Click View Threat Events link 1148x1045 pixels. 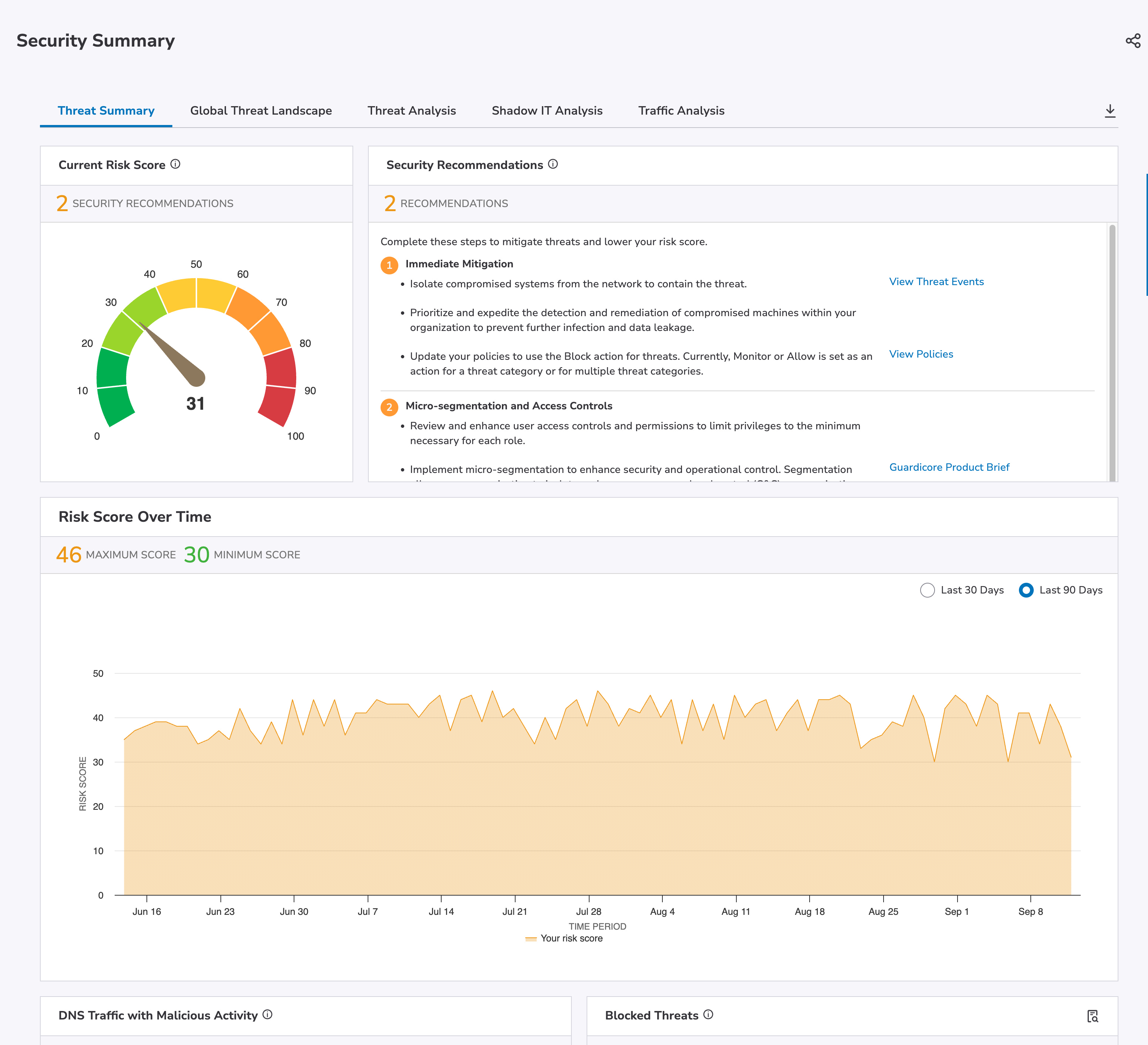click(936, 281)
